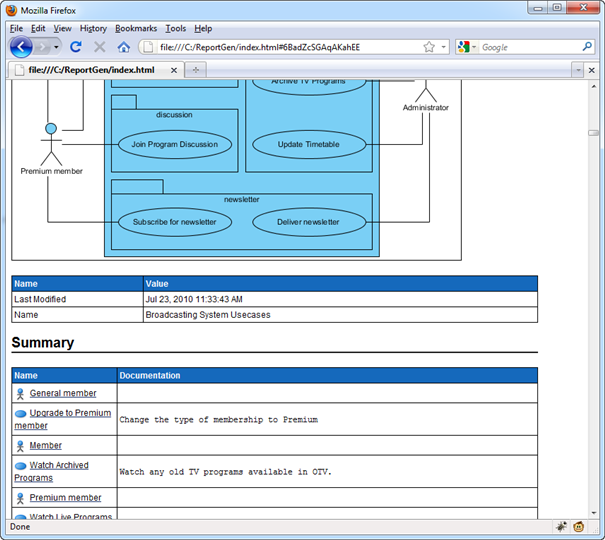Open the Member link
605x540 pixels.
coord(46,445)
